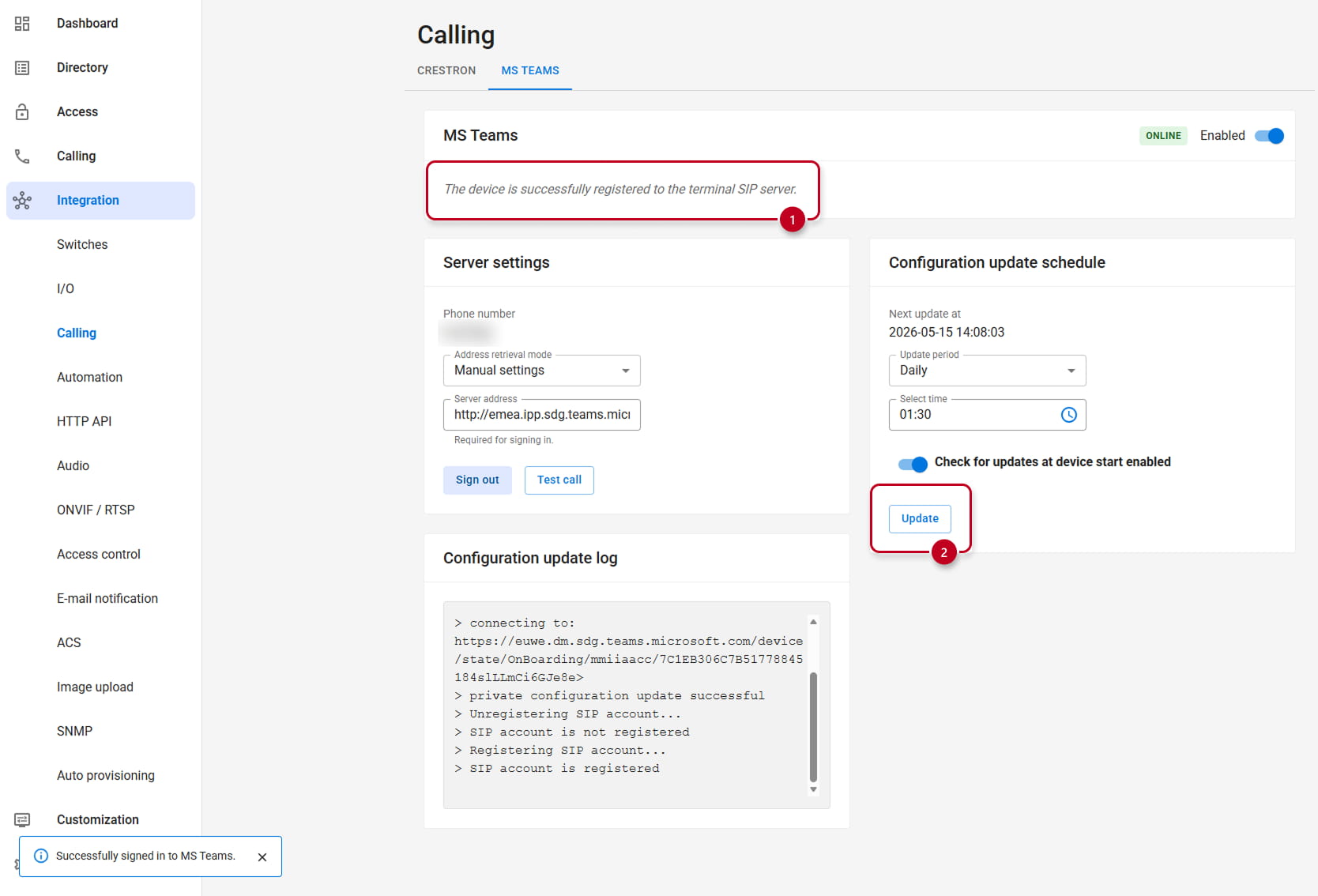
Task: Open the ACS submenu item
Action: pos(101,643)
